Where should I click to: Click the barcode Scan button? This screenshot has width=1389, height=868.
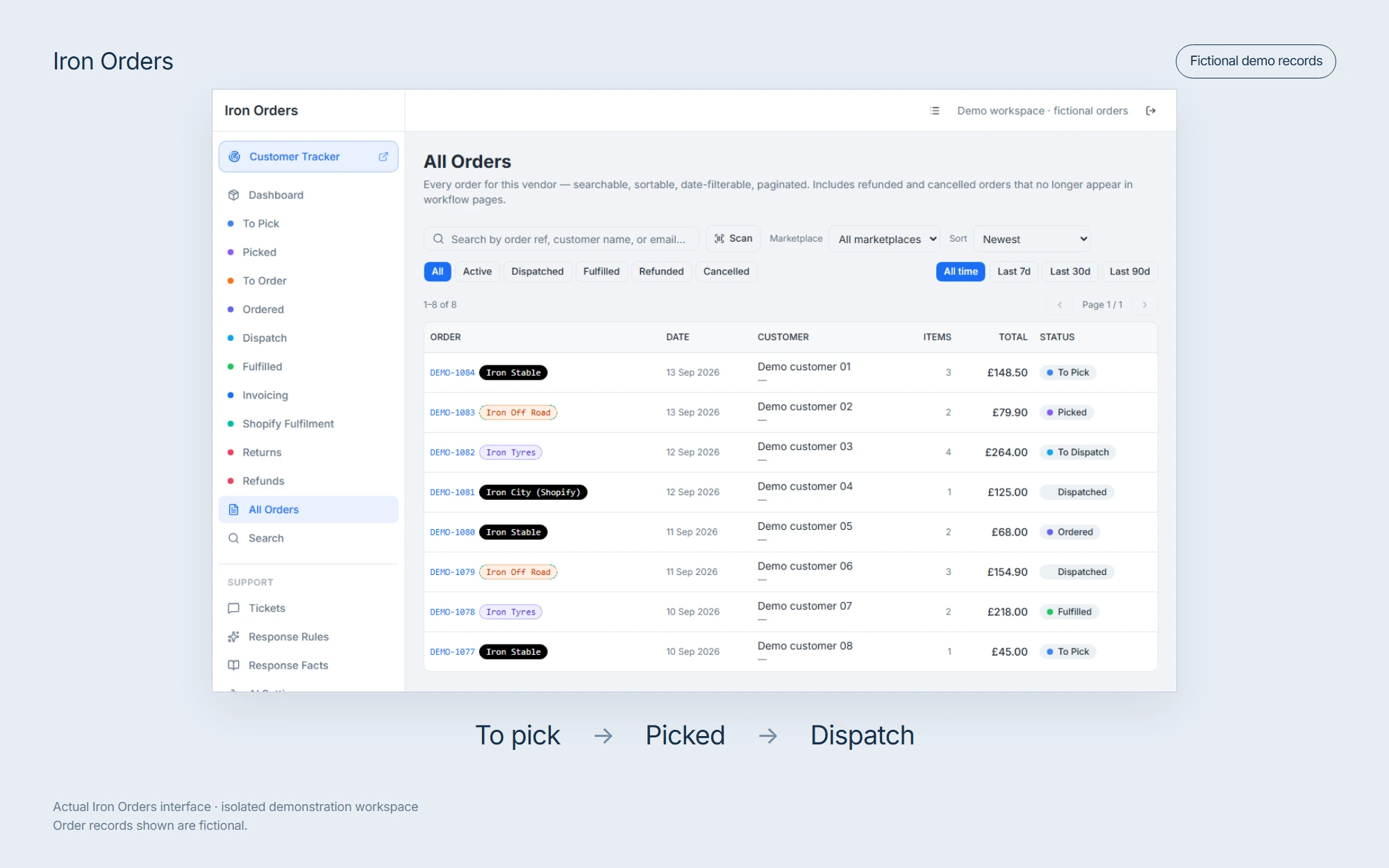pyautogui.click(x=733, y=239)
